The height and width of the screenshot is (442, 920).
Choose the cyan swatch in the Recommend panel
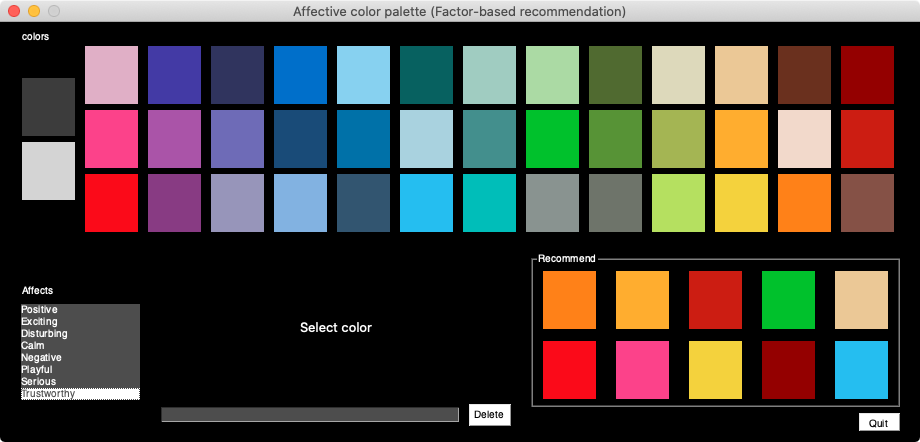pyautogui.click(x=861, y=370)
